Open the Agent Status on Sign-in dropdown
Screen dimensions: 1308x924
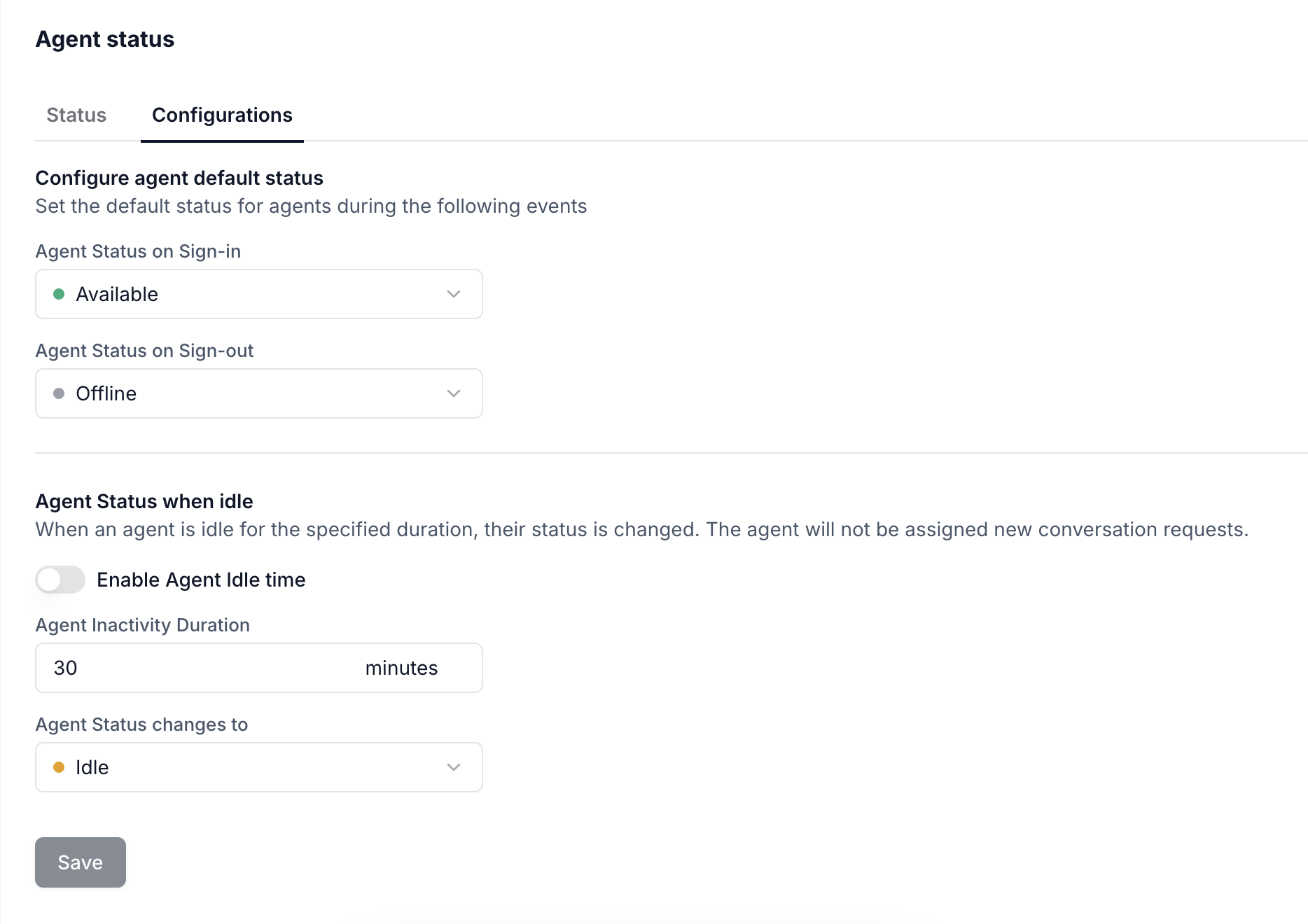(259, 294)
